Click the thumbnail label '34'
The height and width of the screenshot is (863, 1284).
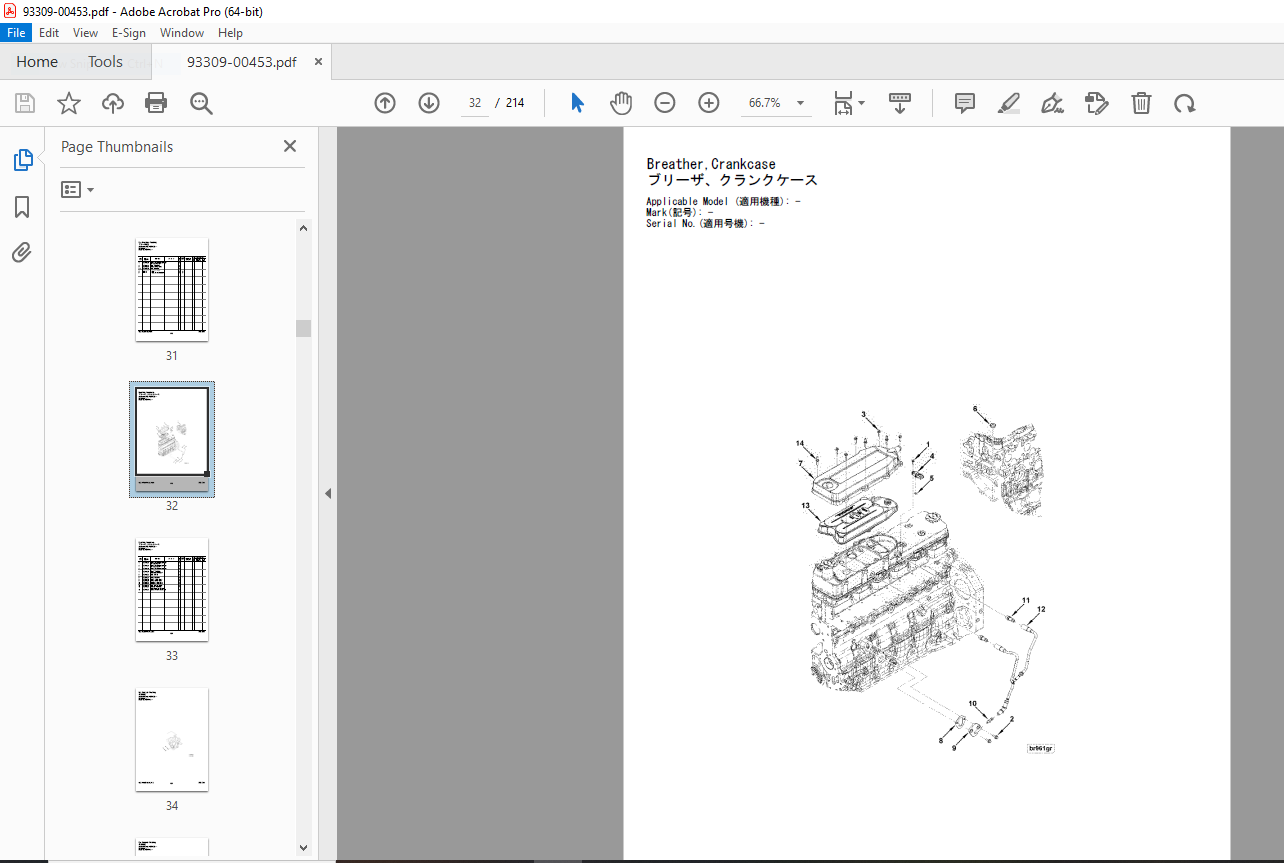[x=172, y=806]
